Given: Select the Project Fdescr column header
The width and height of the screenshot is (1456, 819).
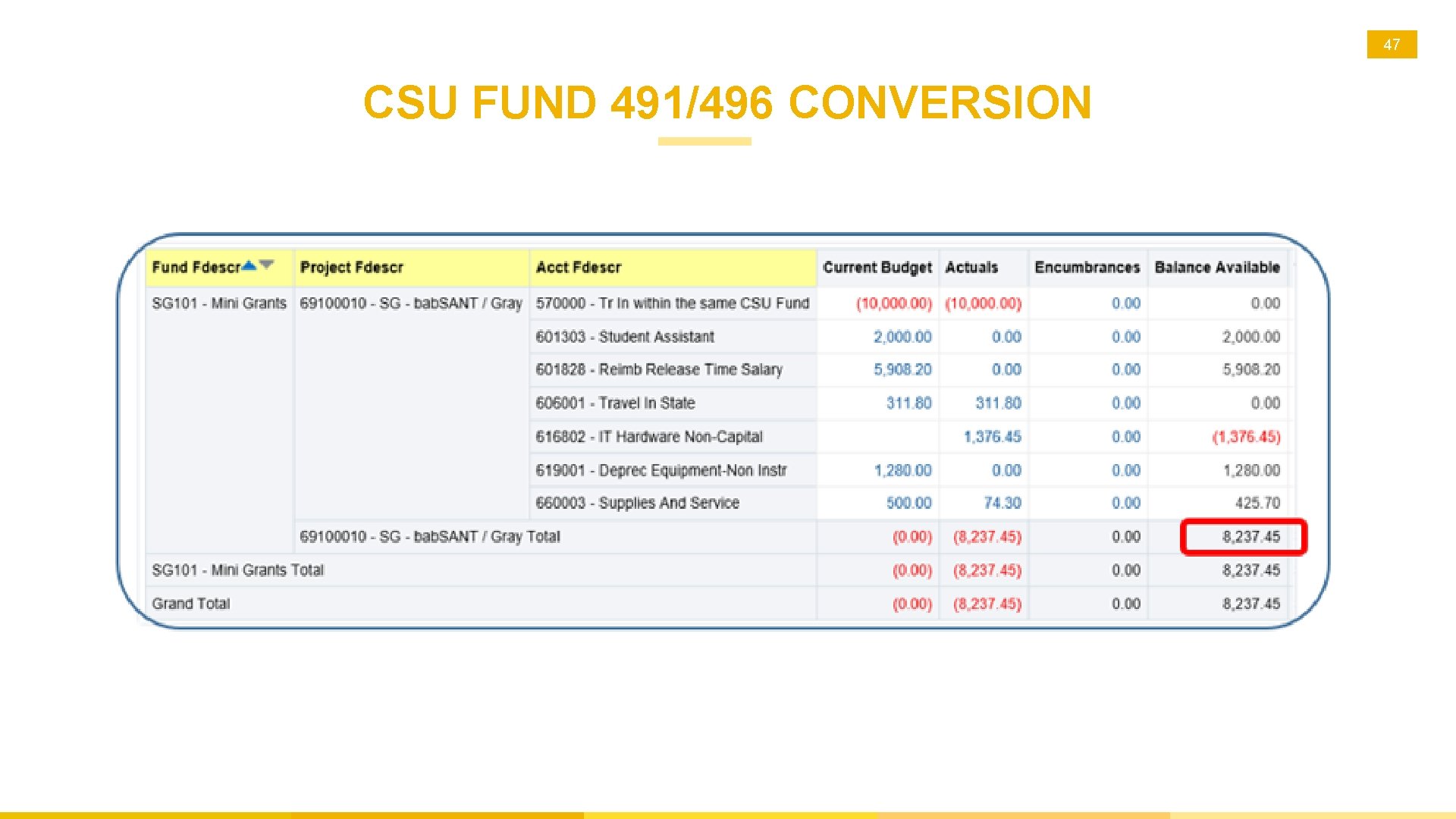Looking at the screenshot, I should click(352, 267).
